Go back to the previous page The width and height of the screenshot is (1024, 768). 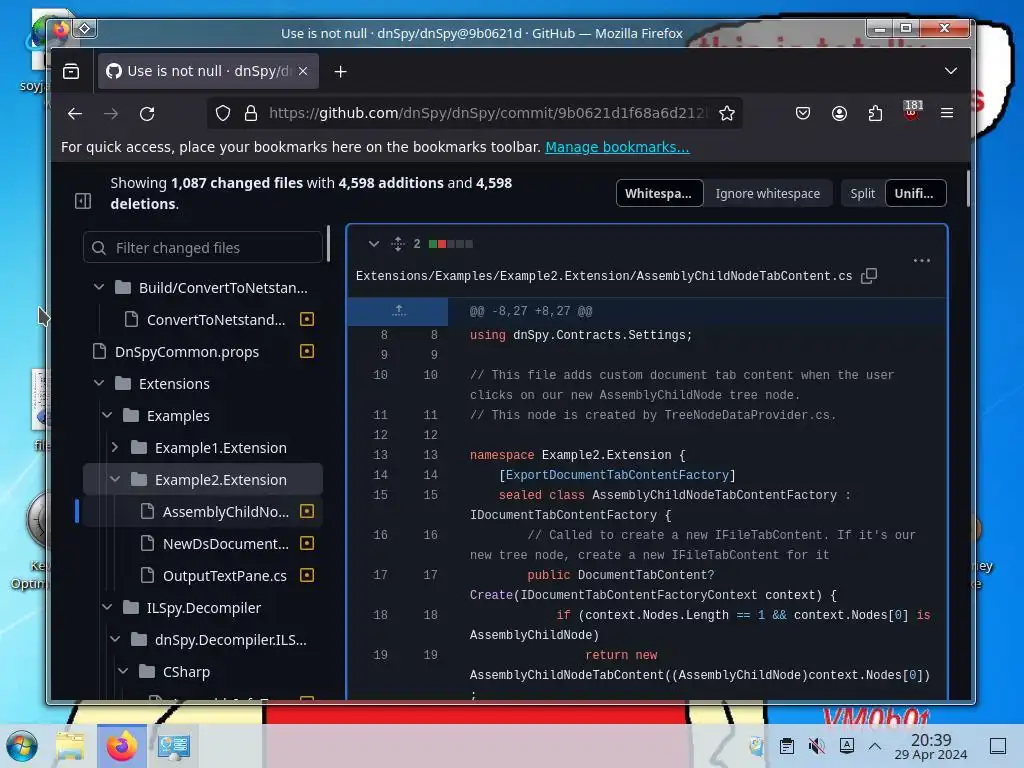pyautogui.click(x=75, y=114)
